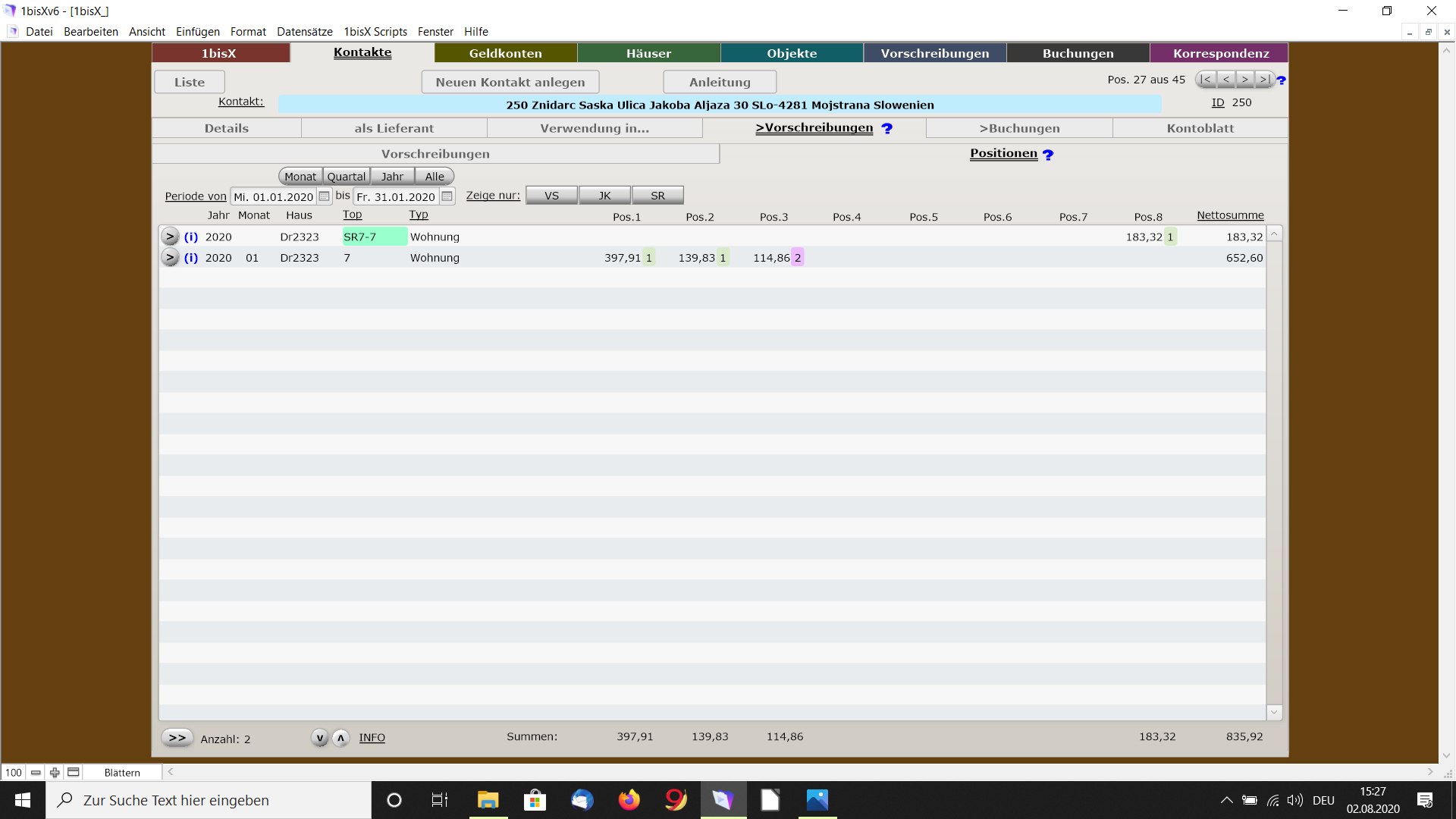Jump to last record navigation arrow
Screen dimensions: 1456x819
point(1263,79)
